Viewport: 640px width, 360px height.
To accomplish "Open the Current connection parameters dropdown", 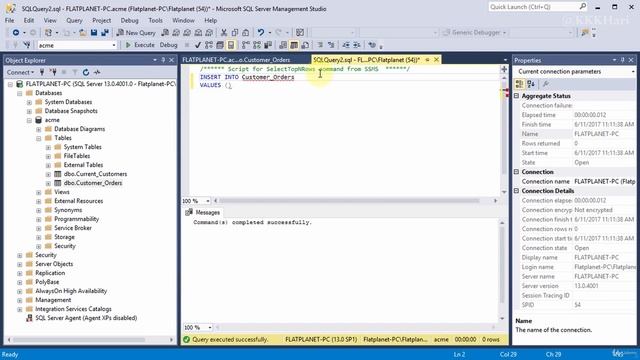I will pos(633,71).
